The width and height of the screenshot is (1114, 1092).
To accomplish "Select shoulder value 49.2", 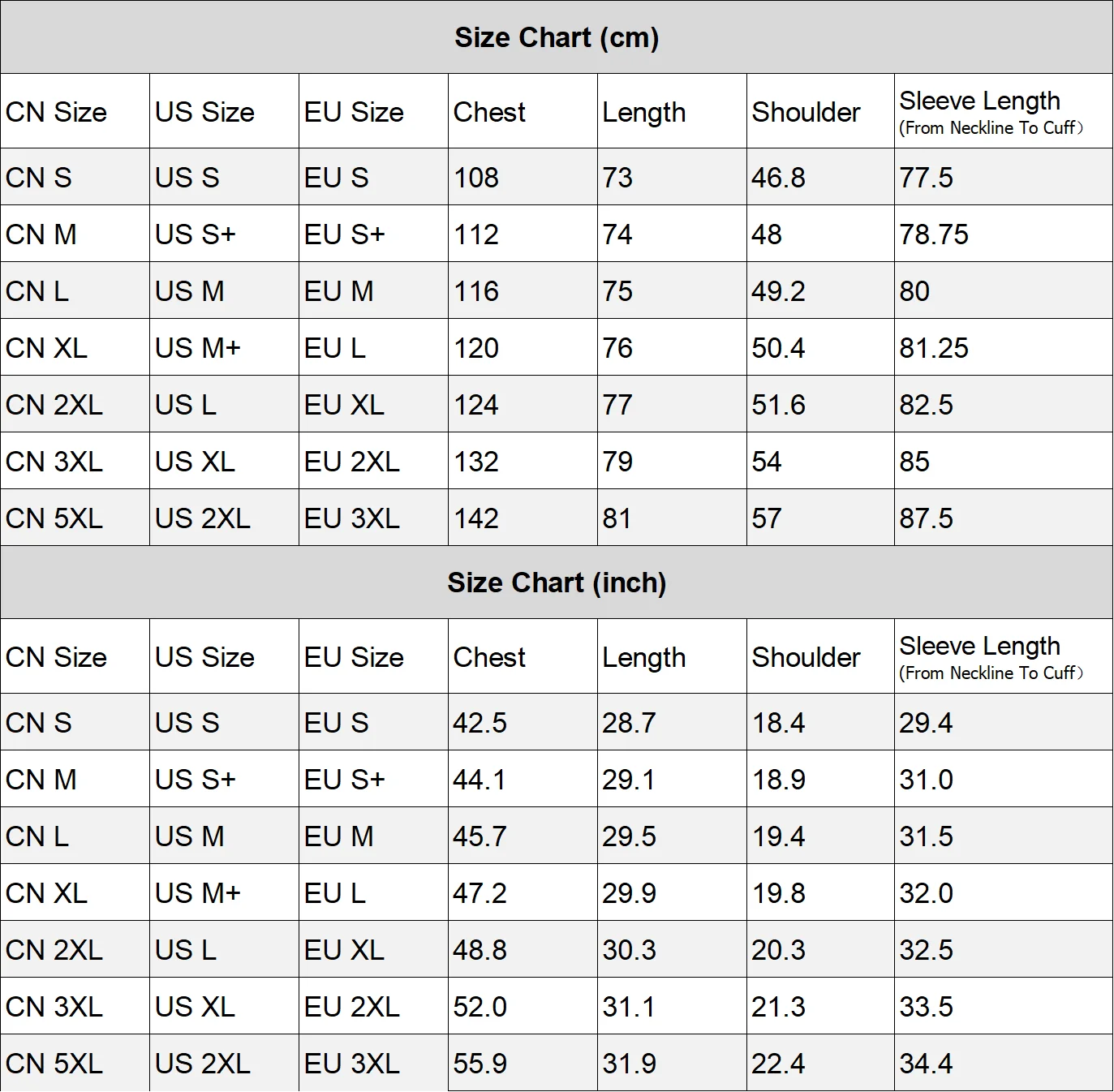I will 778,291.
